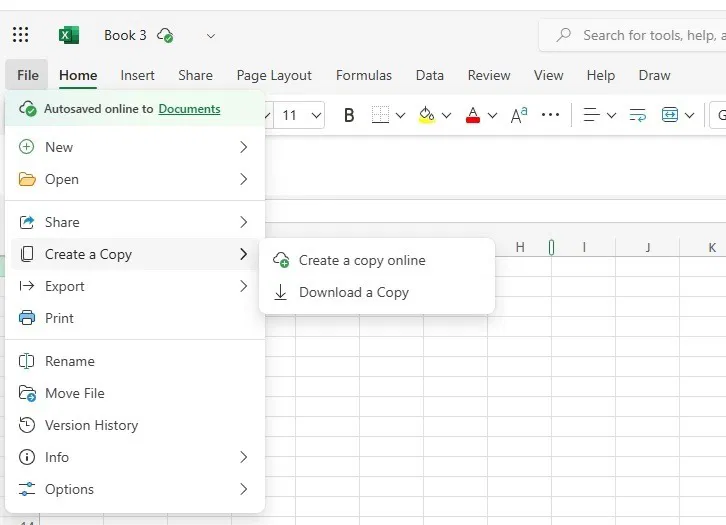This screenshot has width=726, height=525.
Task: Switch to the Home tab
Action: 78,75
